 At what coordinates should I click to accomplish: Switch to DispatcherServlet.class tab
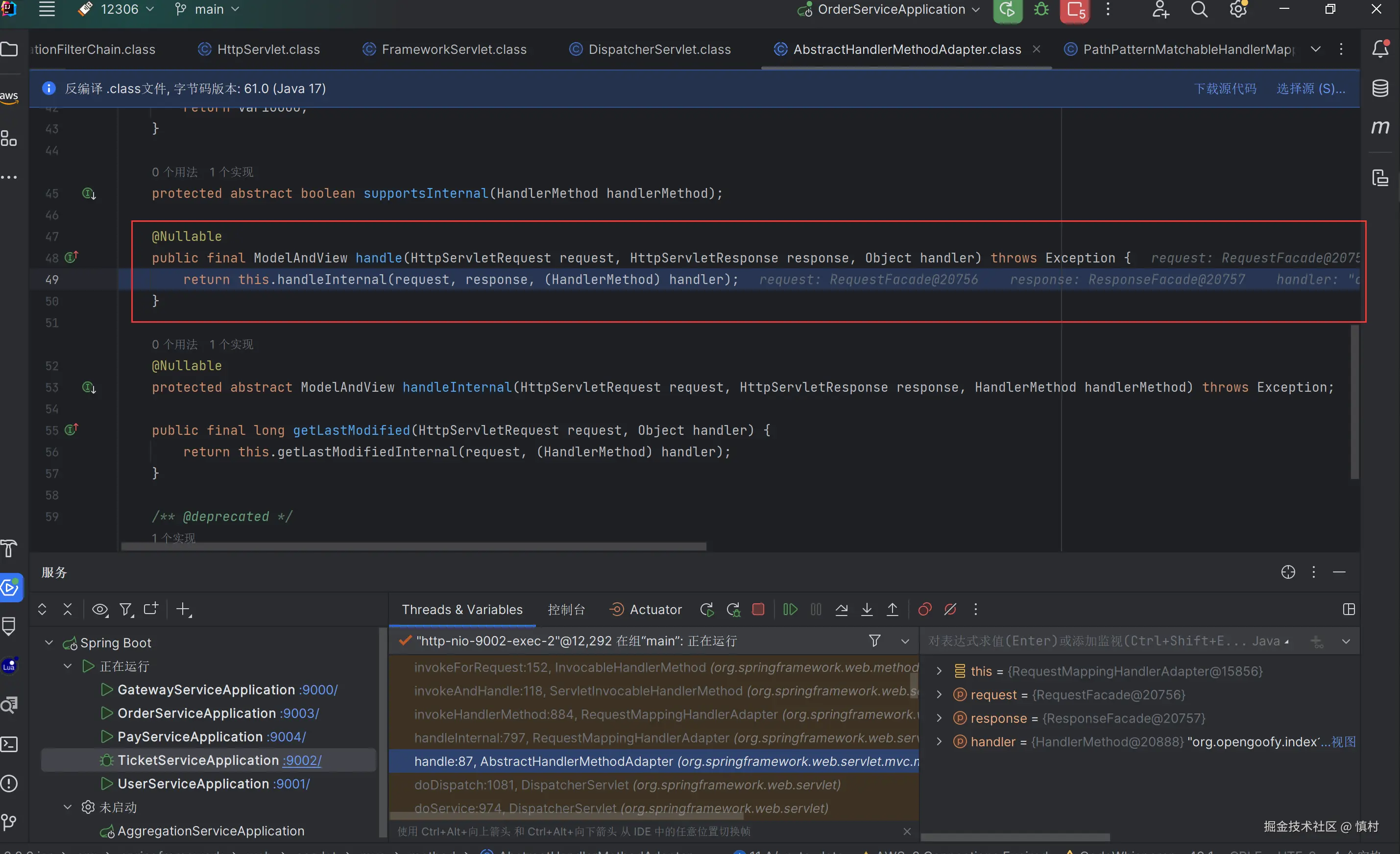tap(659, 49)
